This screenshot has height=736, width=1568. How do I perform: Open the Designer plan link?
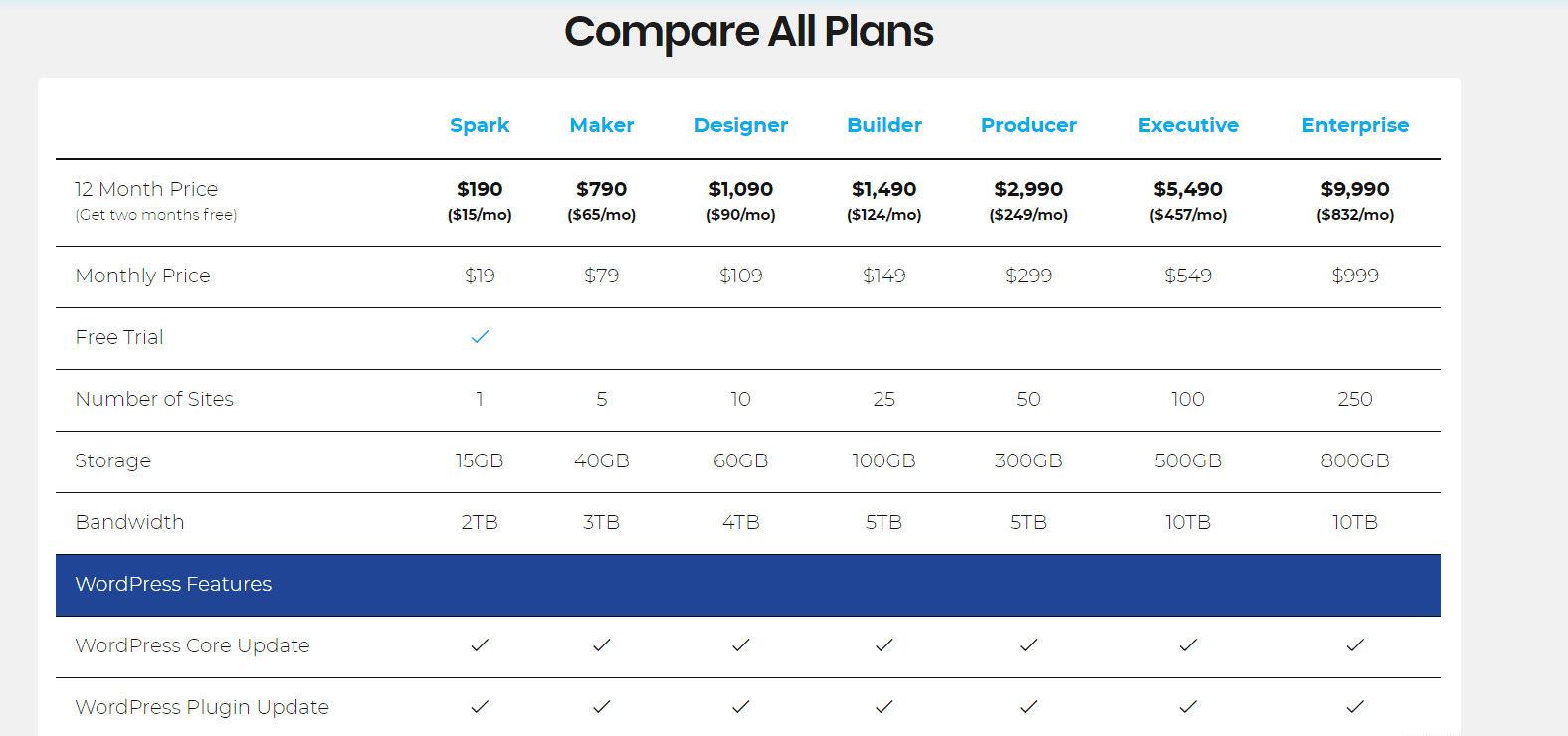(x=740, y=125)
